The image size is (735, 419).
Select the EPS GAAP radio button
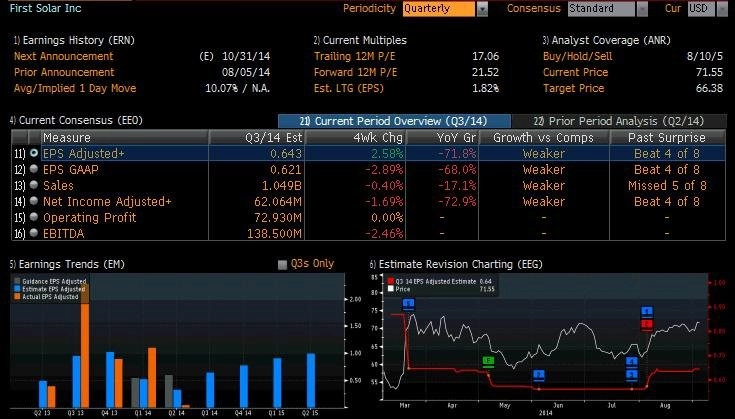(x=34, y=169)
